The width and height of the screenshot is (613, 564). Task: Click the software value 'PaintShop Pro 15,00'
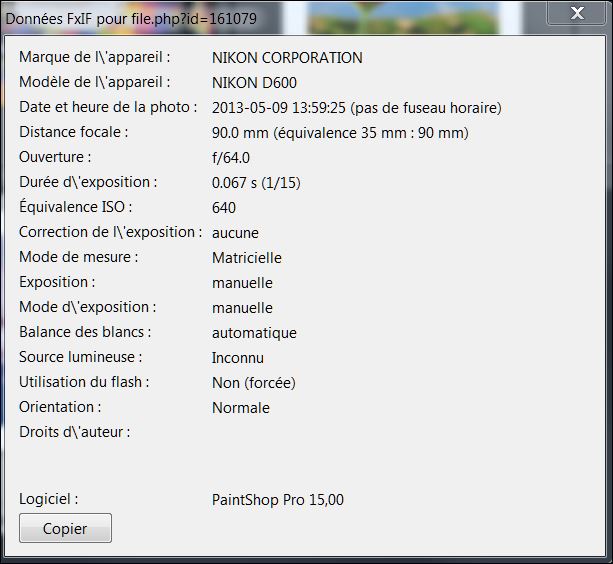[278, 500]
